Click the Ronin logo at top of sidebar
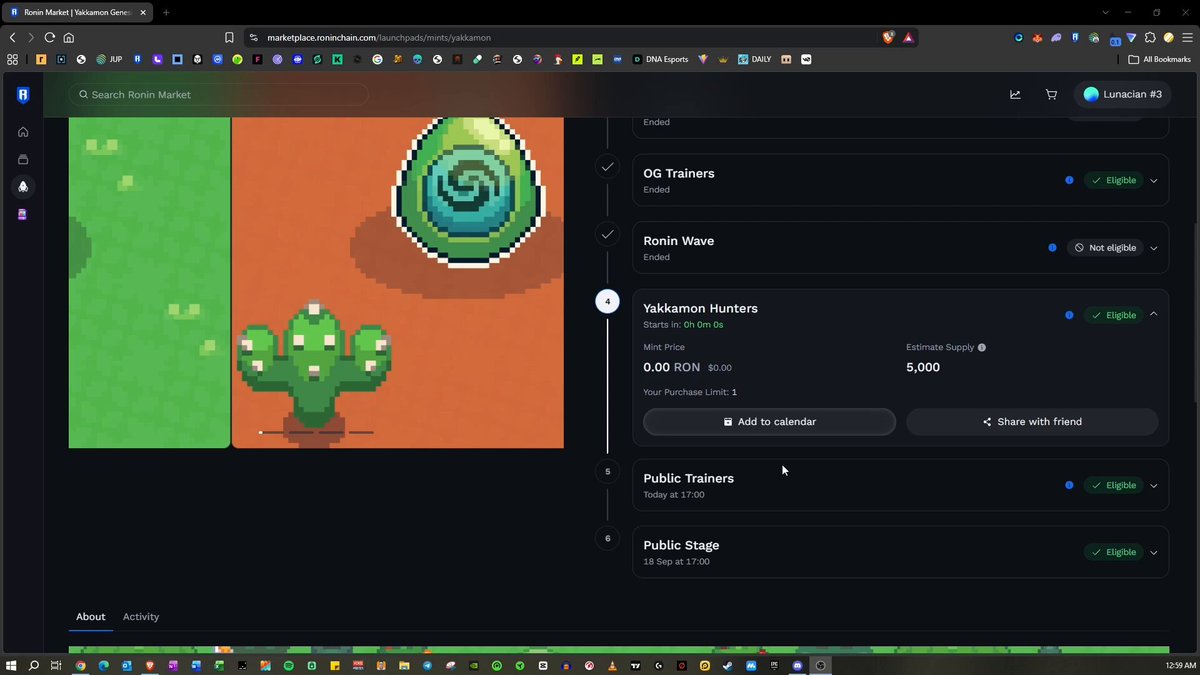Viewport: 1200px width, 675px height. [23, 95]
